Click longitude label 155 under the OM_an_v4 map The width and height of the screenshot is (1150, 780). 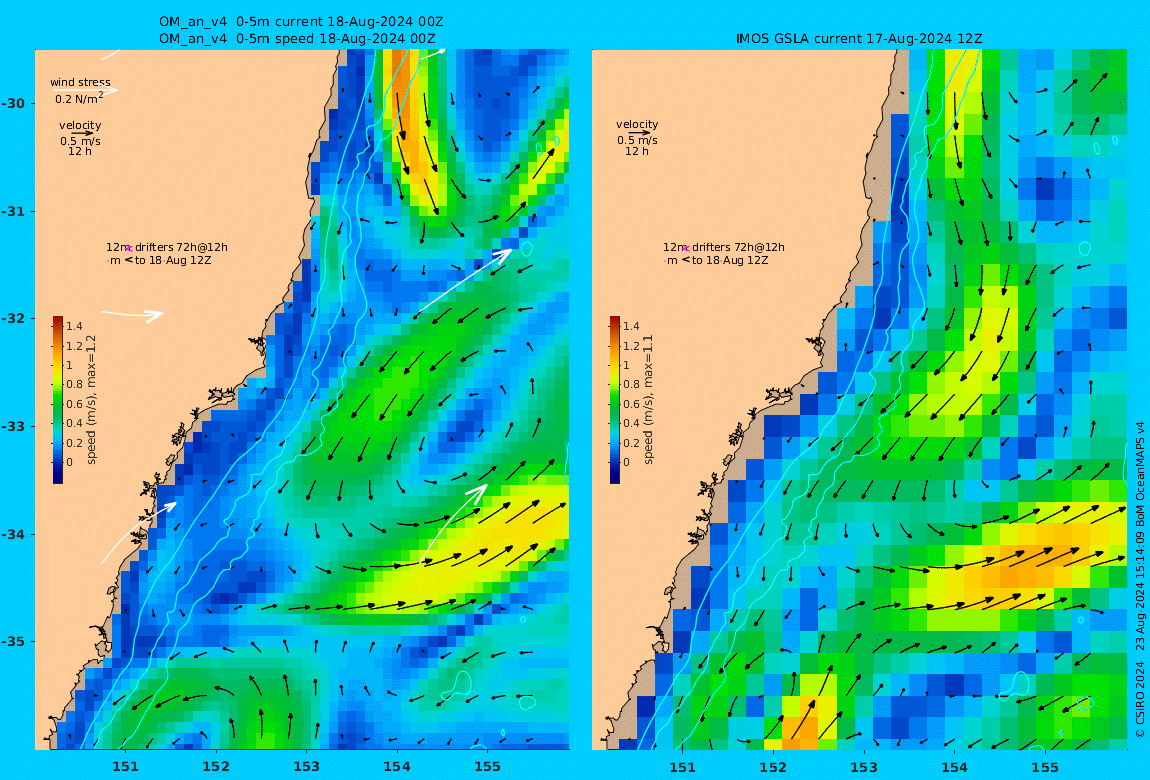(488, 767)
